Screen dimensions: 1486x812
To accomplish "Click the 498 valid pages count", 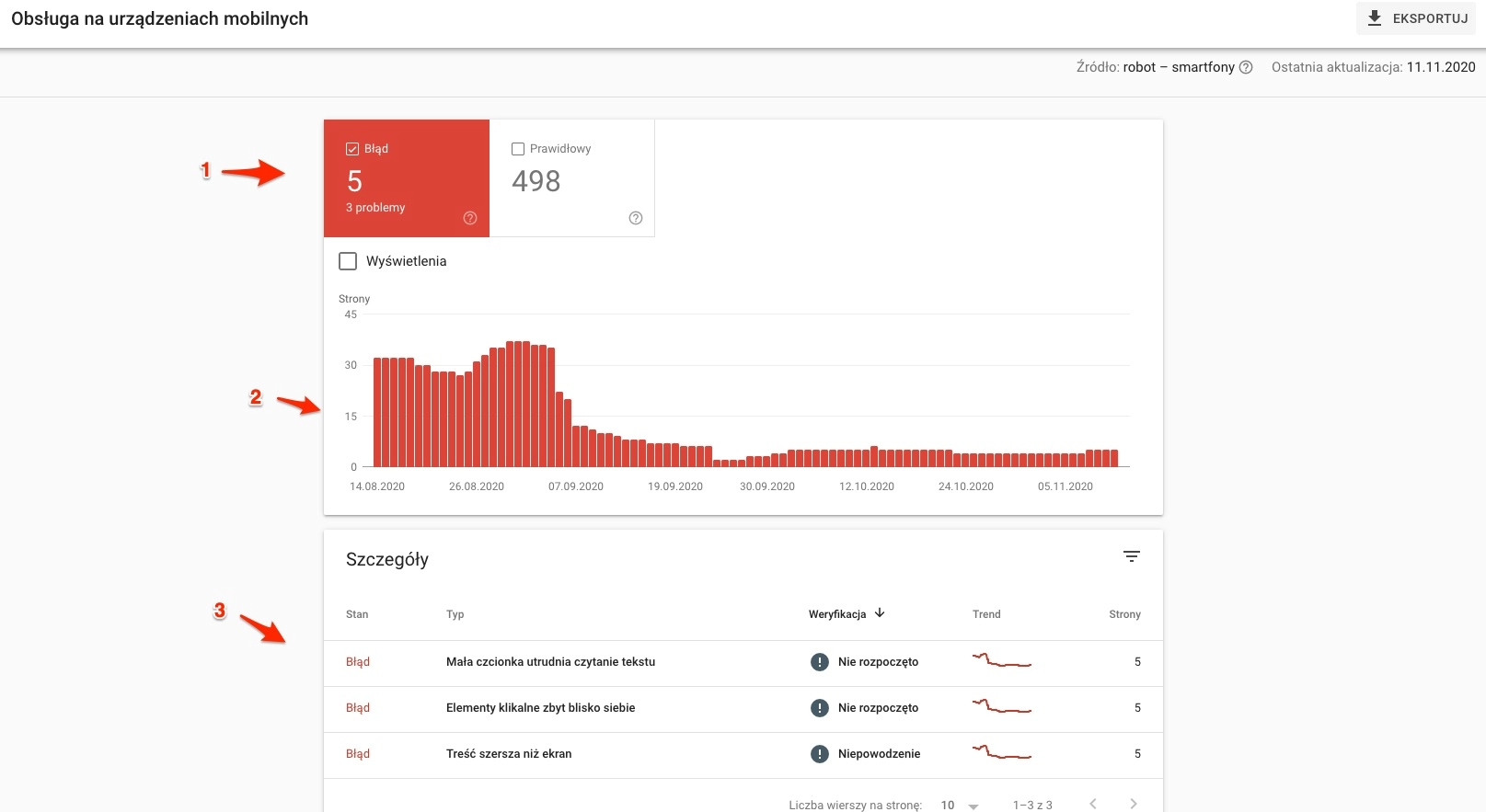I will coord(536,181).
